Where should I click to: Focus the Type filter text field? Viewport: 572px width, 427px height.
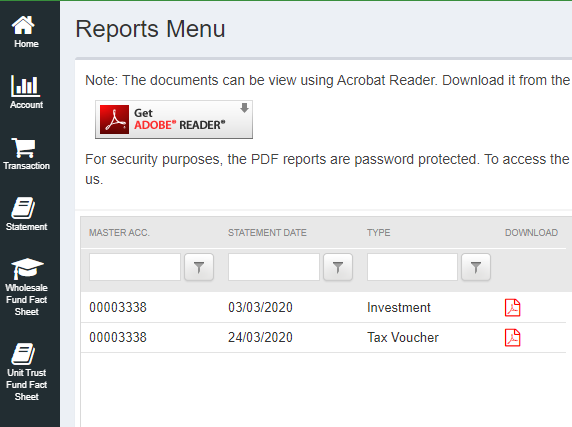point(412,267)
